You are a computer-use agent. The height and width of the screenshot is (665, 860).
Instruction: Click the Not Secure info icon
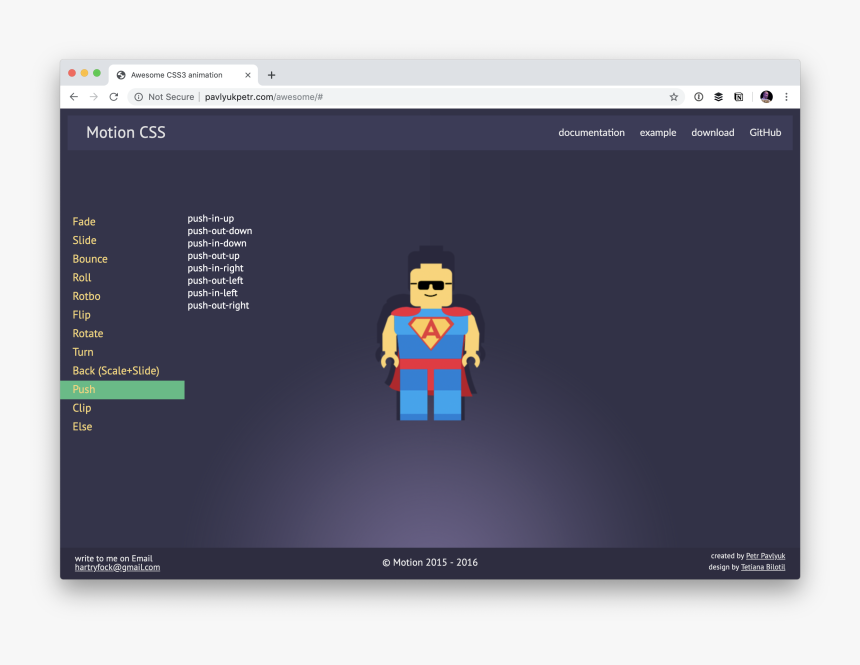(139, 97)
